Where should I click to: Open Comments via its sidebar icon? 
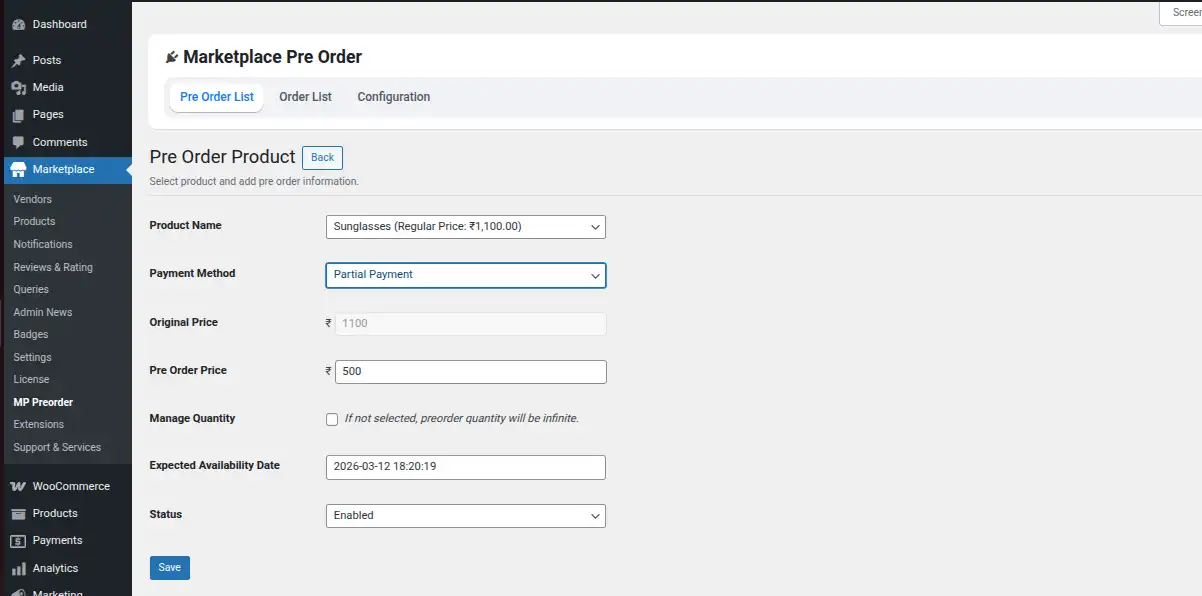tap(20, 141)
